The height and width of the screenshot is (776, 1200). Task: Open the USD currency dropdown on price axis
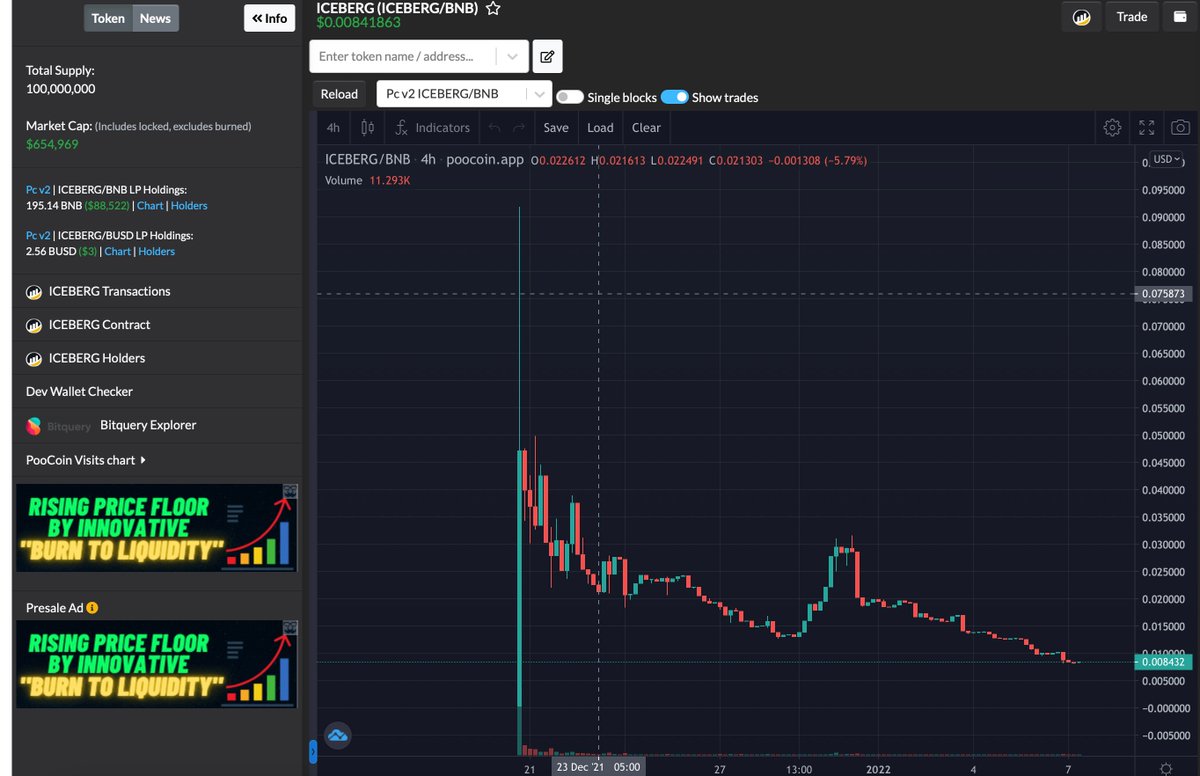point(1166,159)
